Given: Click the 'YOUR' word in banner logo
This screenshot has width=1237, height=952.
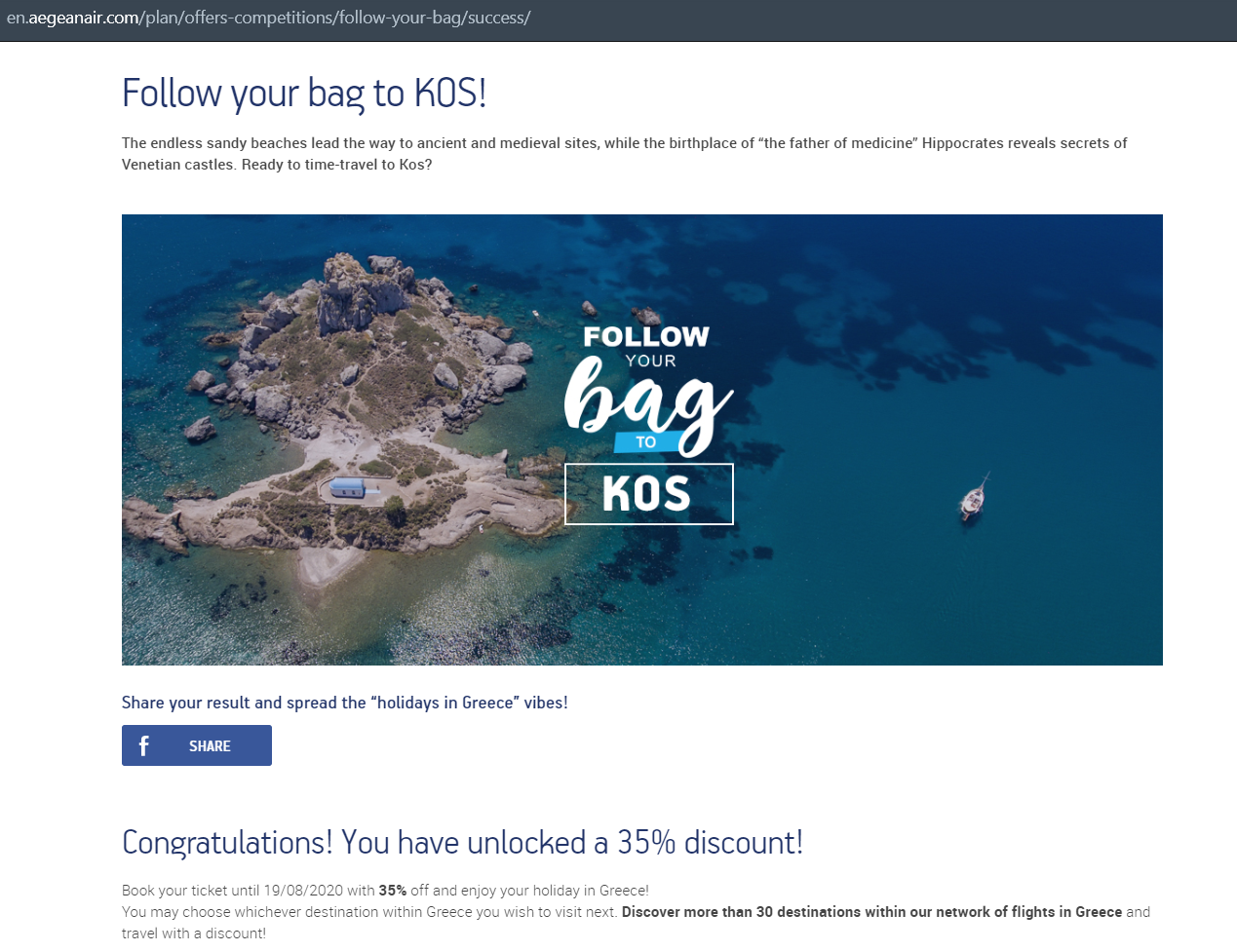Looking at the screenshot, I should tap(651, 361).
